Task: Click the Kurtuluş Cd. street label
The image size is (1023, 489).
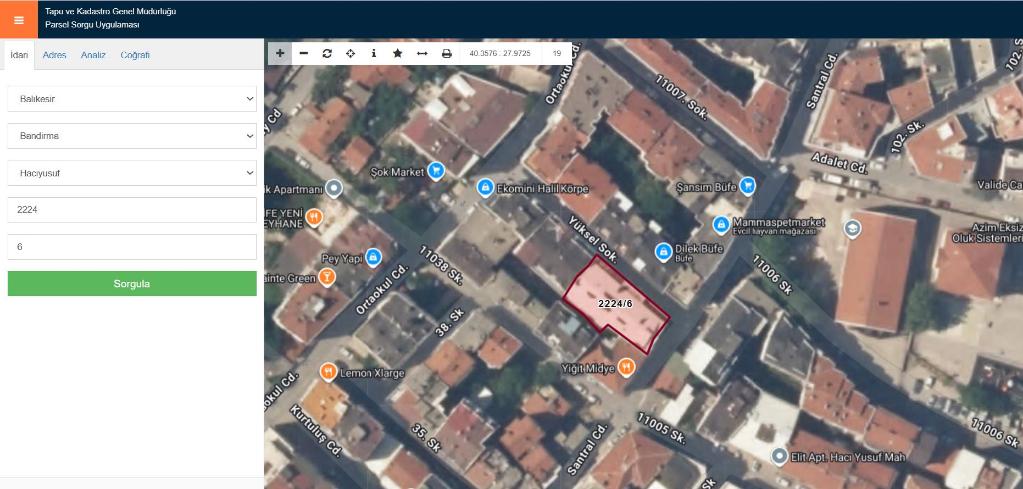Action: (316, 430)
